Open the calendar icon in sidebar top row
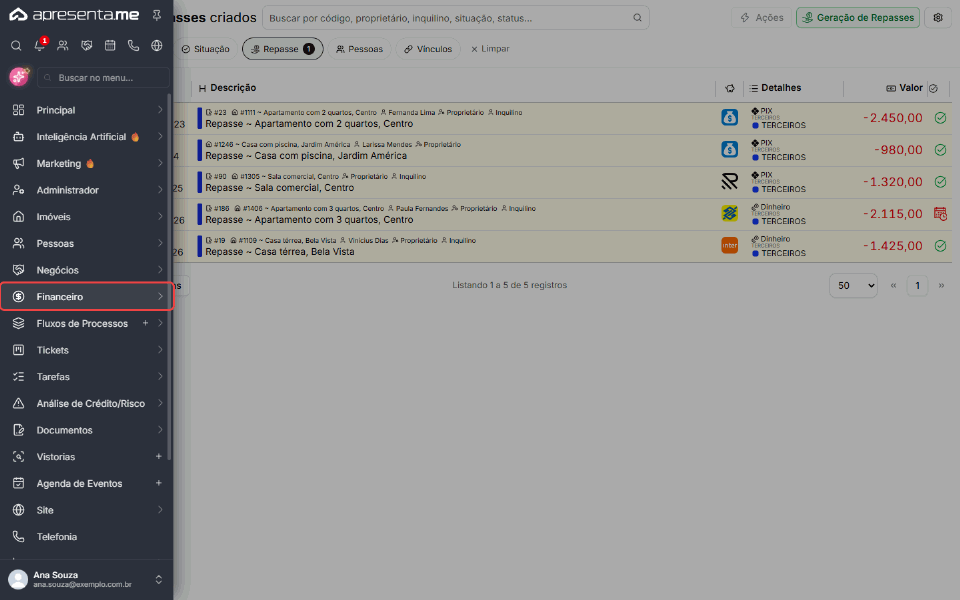The height and width of the screenshot is (600, 960). [110, 45]
